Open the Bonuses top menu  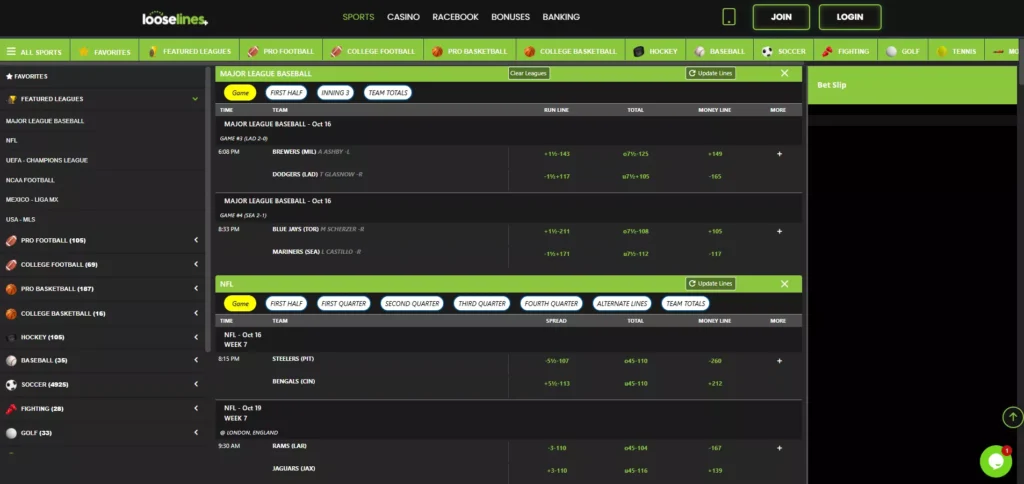coord(511,17)
